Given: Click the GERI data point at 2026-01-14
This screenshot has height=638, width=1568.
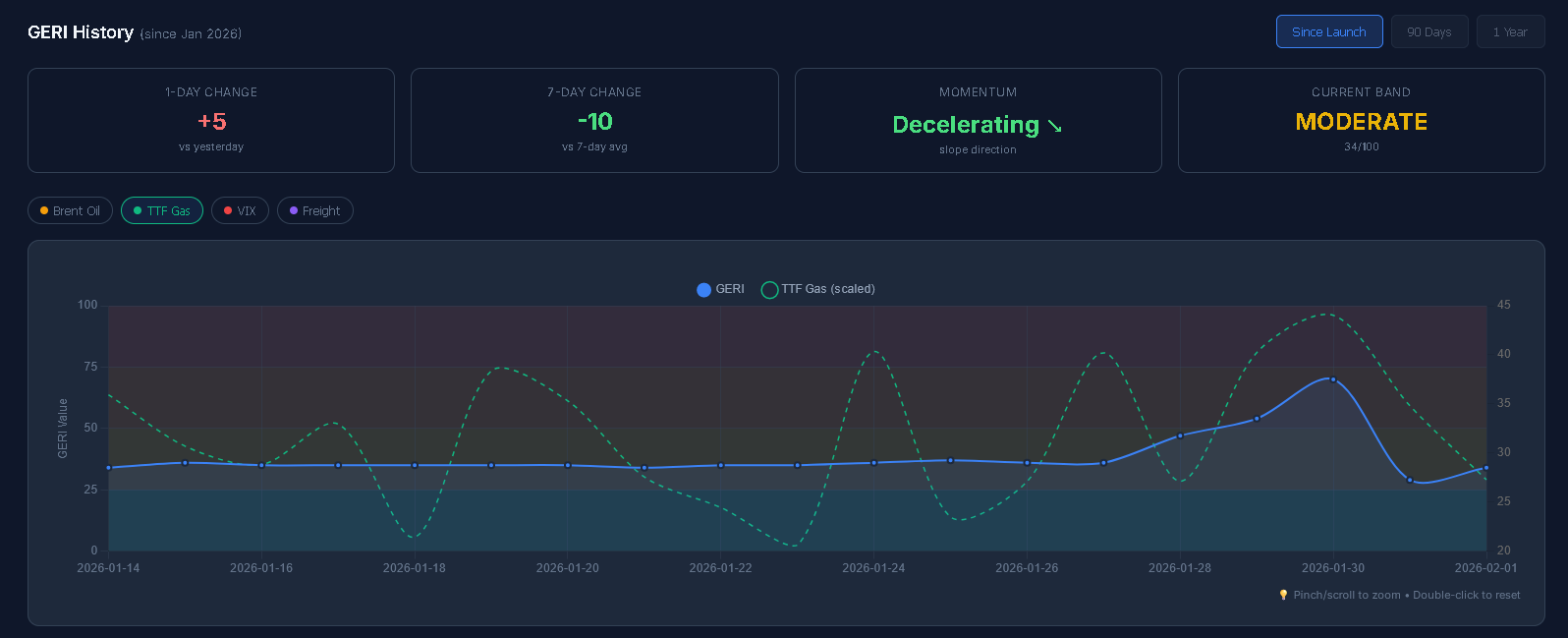Looking at the screenshot, I should (109, 468).
